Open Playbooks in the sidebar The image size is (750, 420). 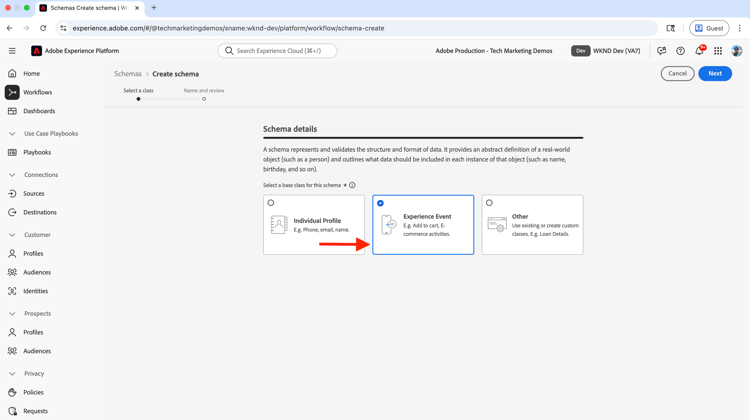[37, 152]
